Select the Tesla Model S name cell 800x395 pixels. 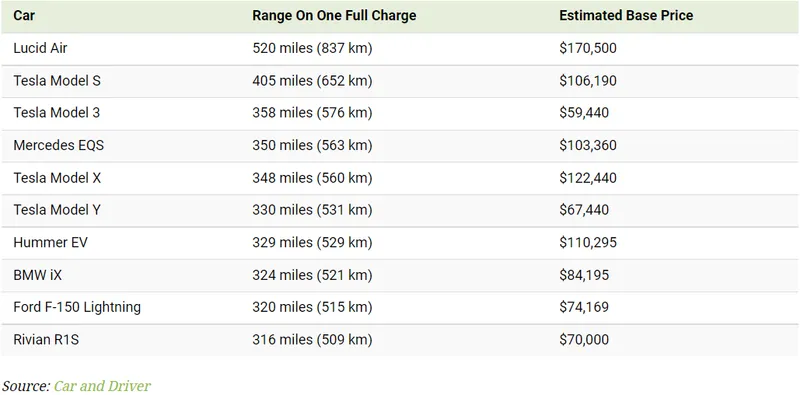pos(57,81)
